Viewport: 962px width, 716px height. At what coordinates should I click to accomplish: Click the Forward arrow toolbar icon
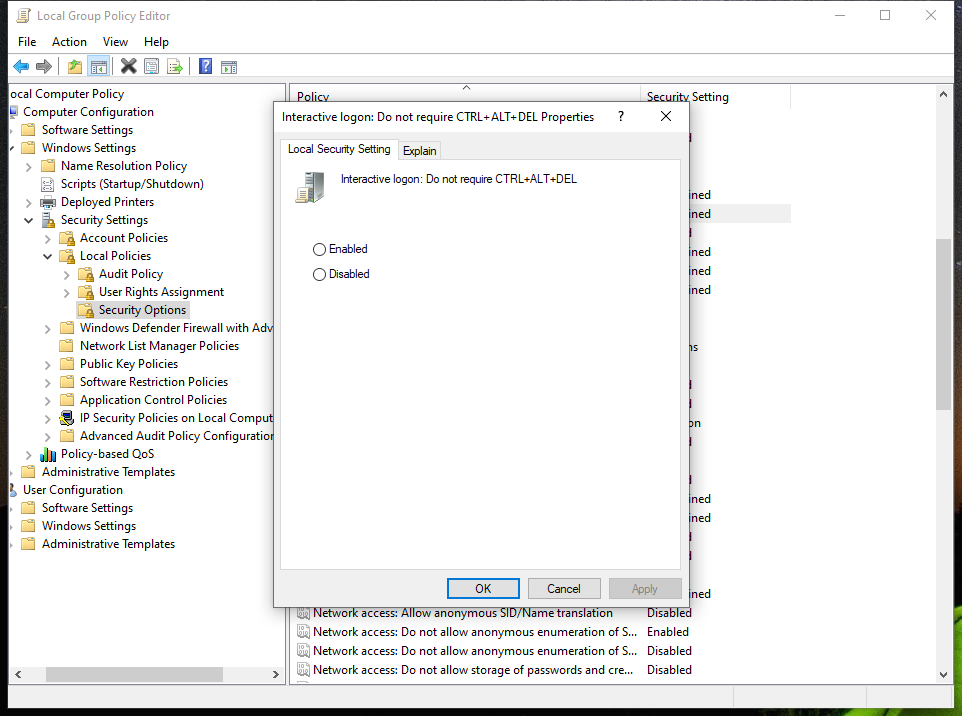pos(44,67)
